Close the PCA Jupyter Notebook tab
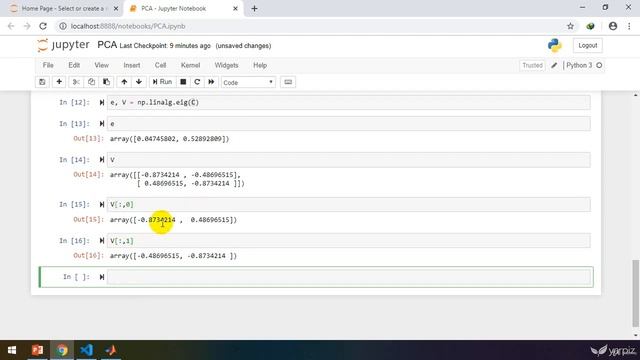Image resolution: width=640 pixels, height=360 pixels. (235, 9)
